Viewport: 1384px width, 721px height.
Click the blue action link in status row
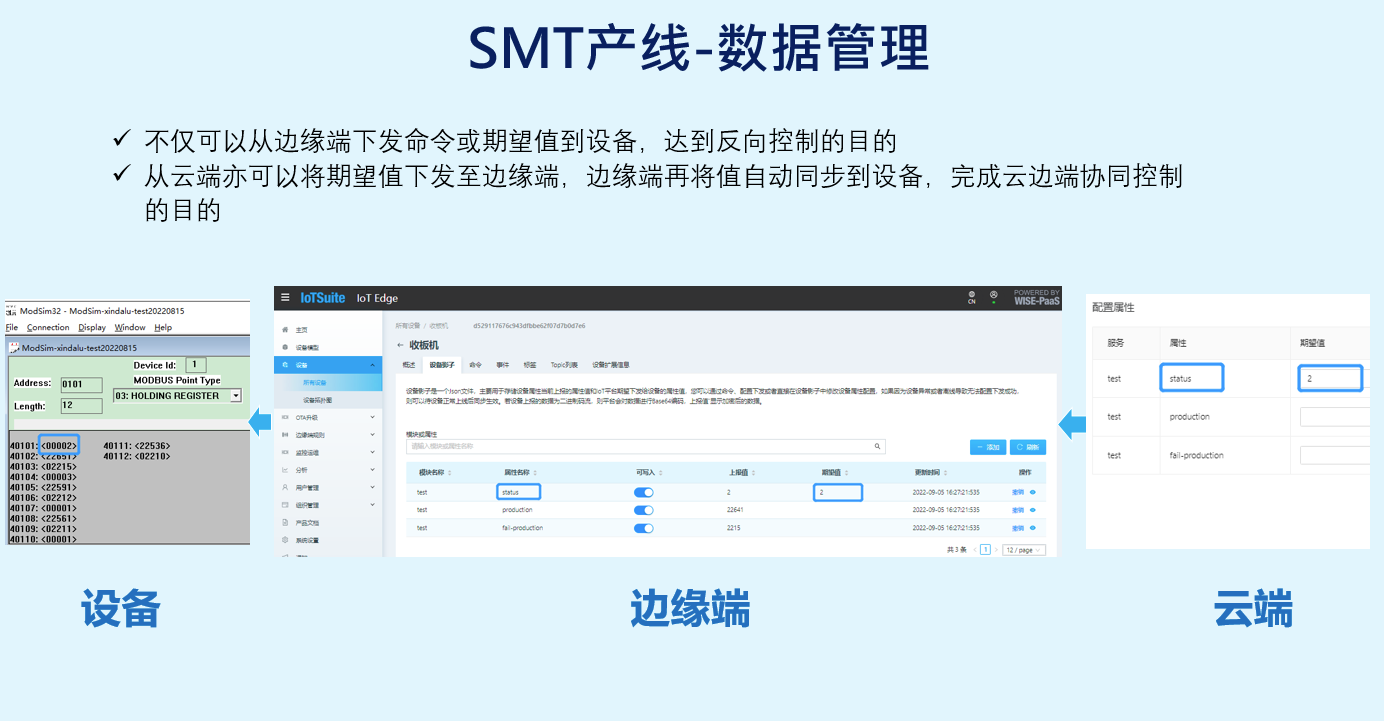coord(1018,492)
